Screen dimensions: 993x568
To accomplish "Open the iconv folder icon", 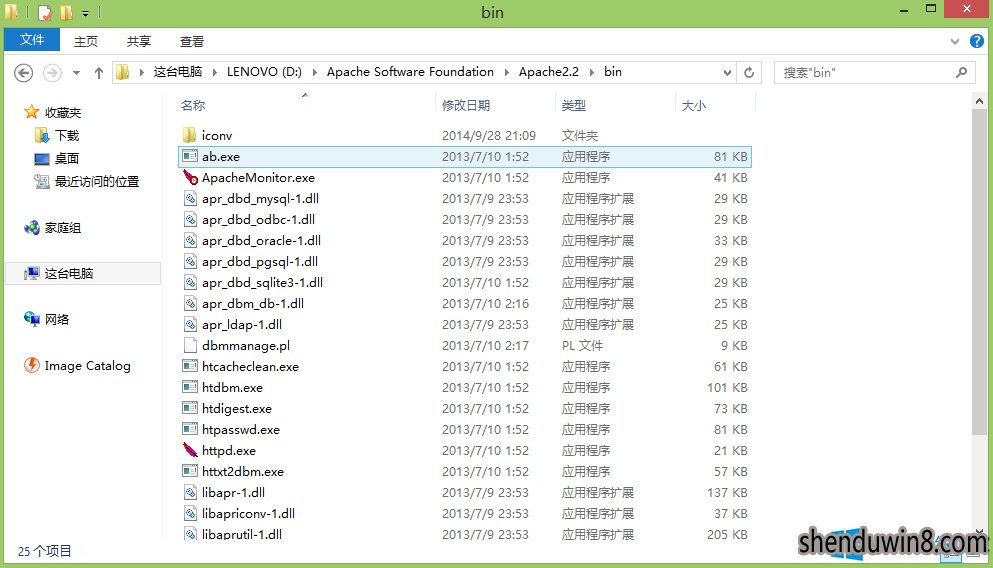I will coord(189,135).
